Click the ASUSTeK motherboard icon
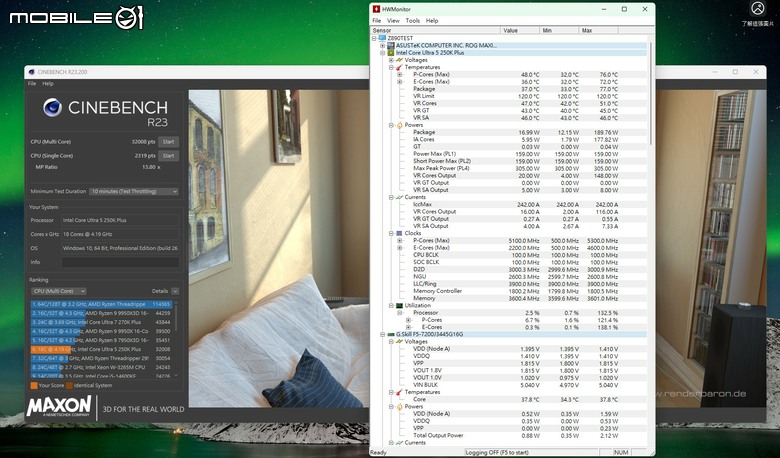Screen dimensions: 780x458 point(391,45)
